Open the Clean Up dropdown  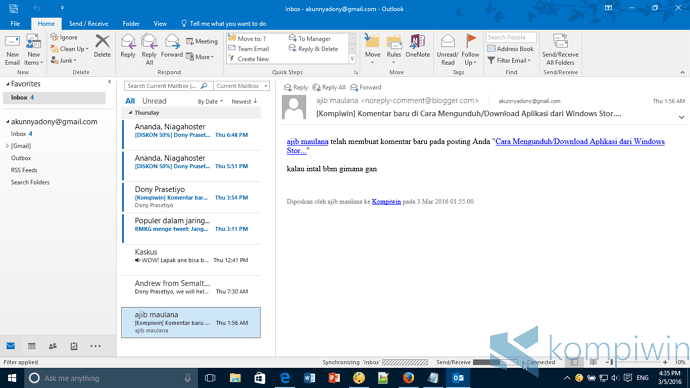(x=70, y=49)
